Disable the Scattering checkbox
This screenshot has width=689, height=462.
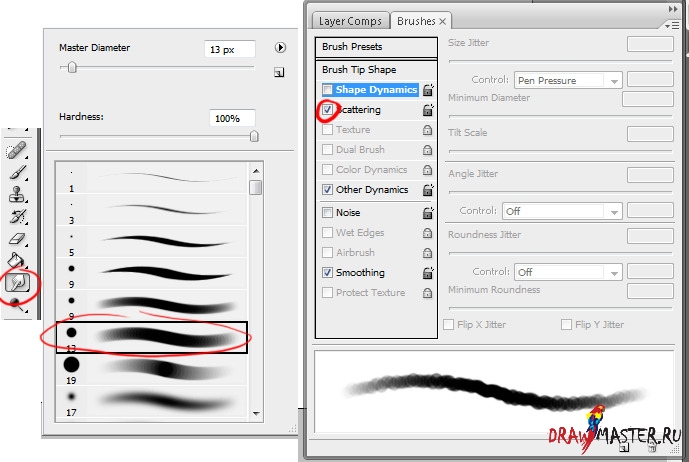[x=327, y=109]
